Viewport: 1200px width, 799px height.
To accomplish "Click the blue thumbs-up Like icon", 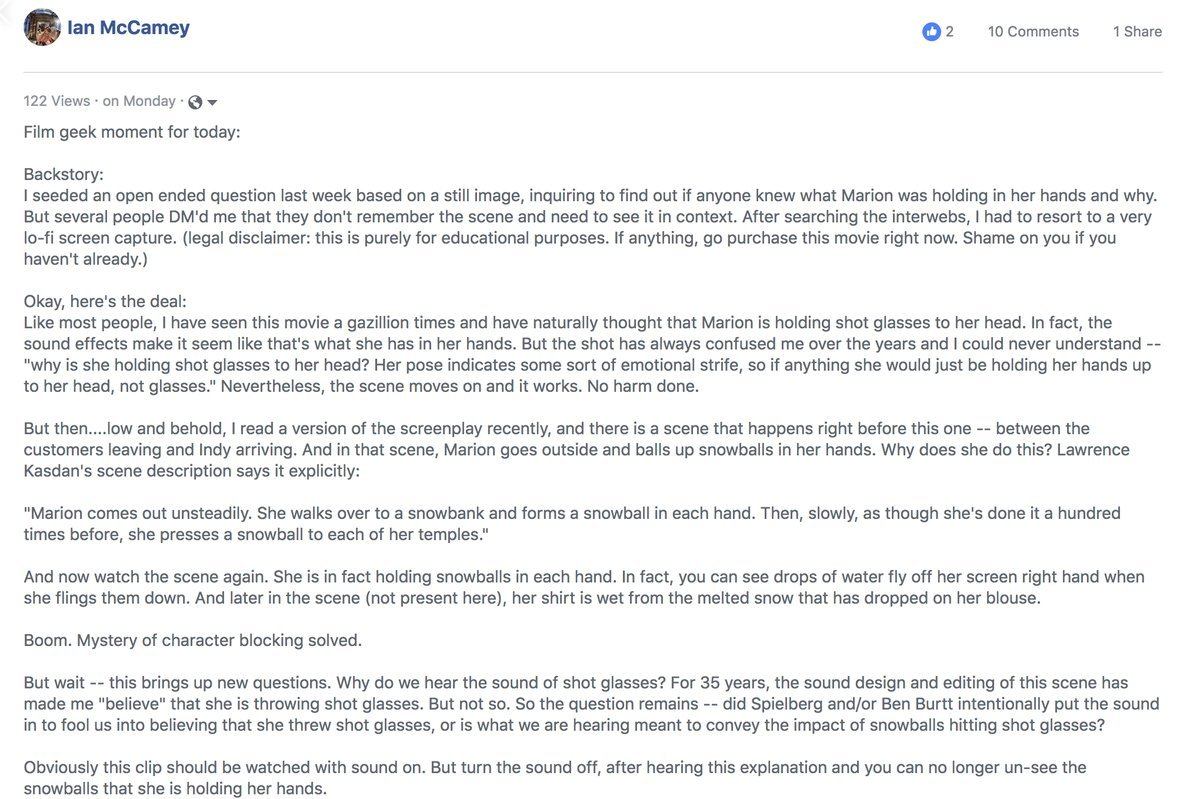I will 931,32.
